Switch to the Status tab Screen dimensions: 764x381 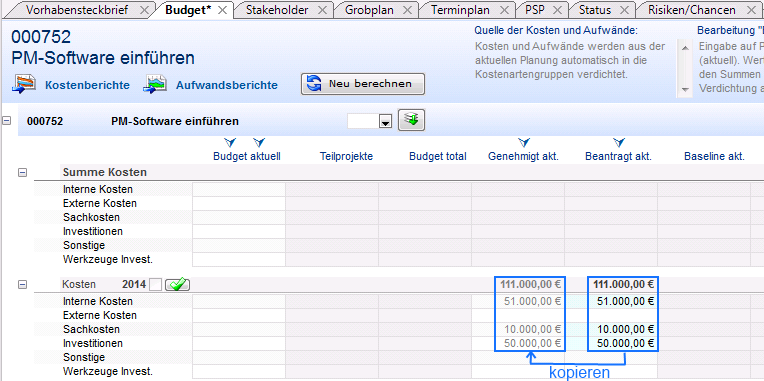click(x=595, y=10)
